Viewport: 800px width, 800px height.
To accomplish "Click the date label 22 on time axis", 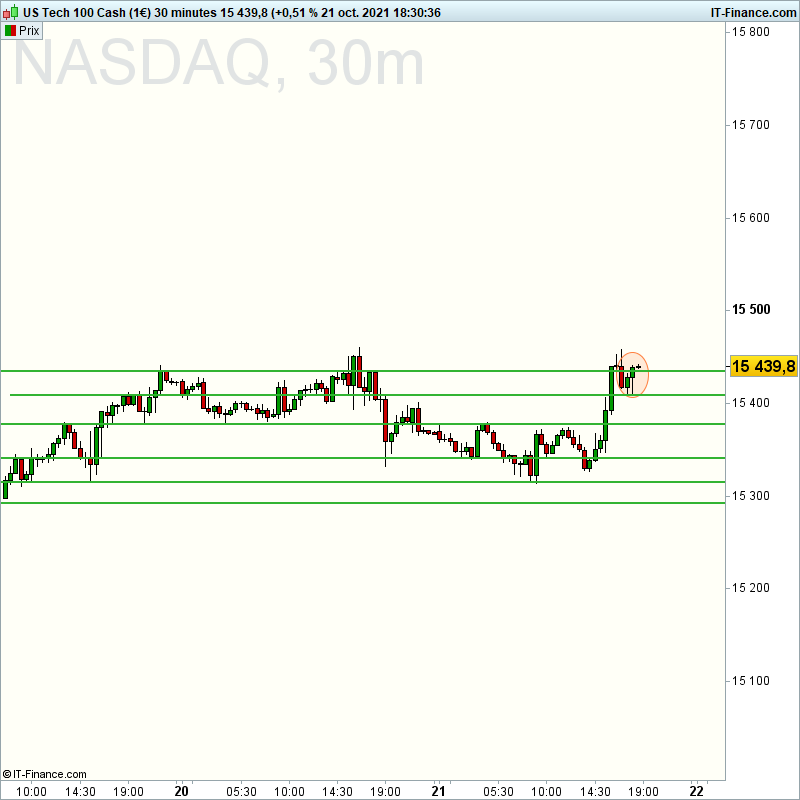I will click(696, 791).
